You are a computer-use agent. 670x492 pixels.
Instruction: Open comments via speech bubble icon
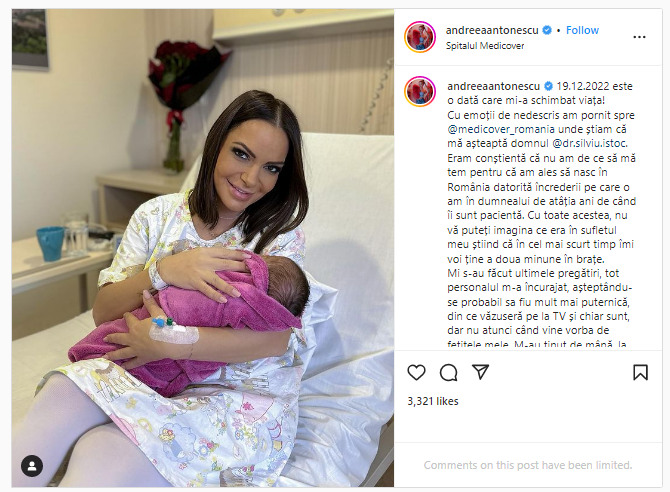point(449,372)
